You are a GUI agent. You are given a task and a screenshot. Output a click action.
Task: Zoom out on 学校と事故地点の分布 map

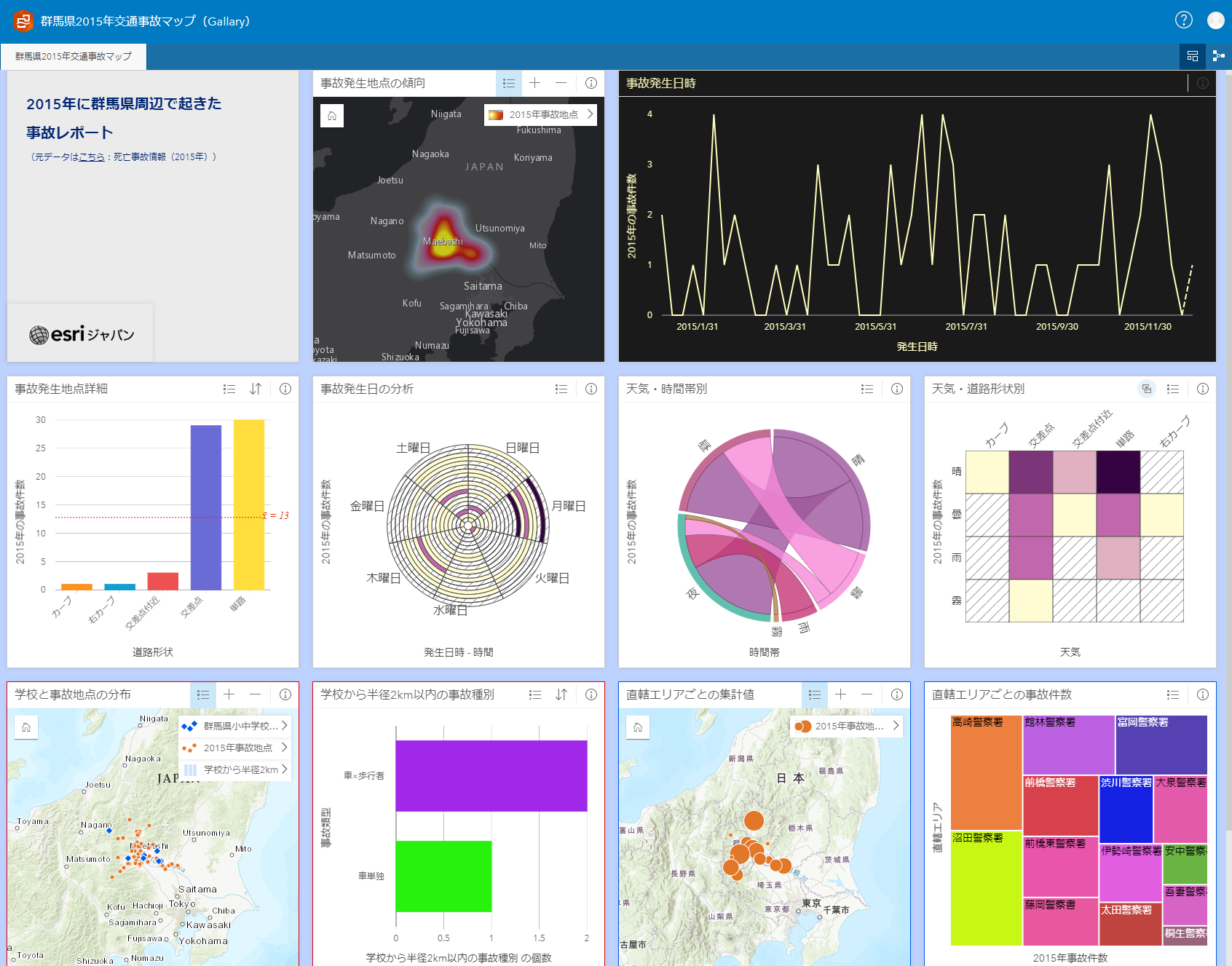pyautogui.click(x=255, y=694)
